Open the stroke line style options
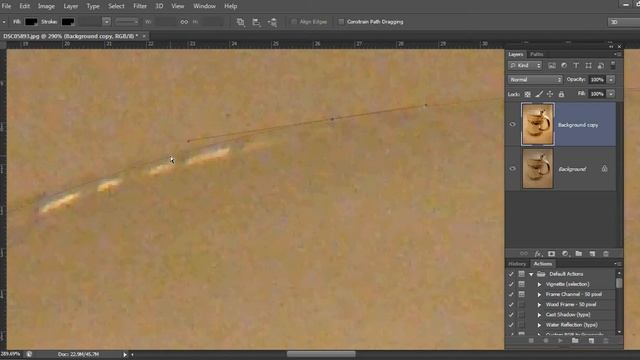This screenshot has width=640, height=360. click(127, 22)
